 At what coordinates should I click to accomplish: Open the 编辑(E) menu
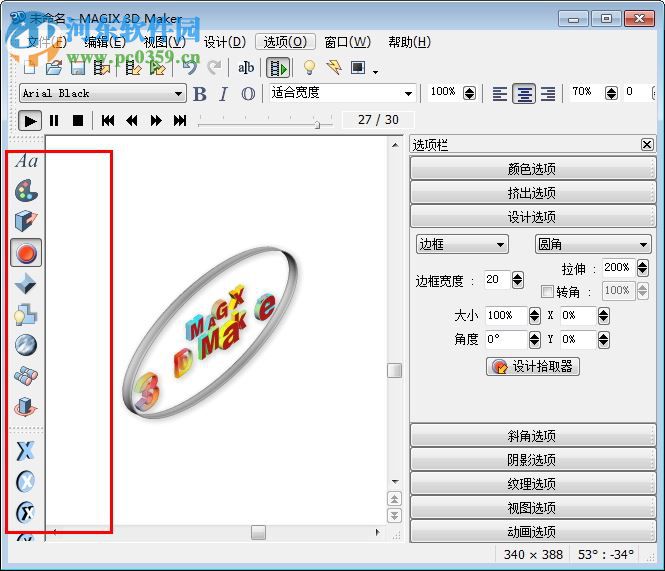tap(105, 42)
